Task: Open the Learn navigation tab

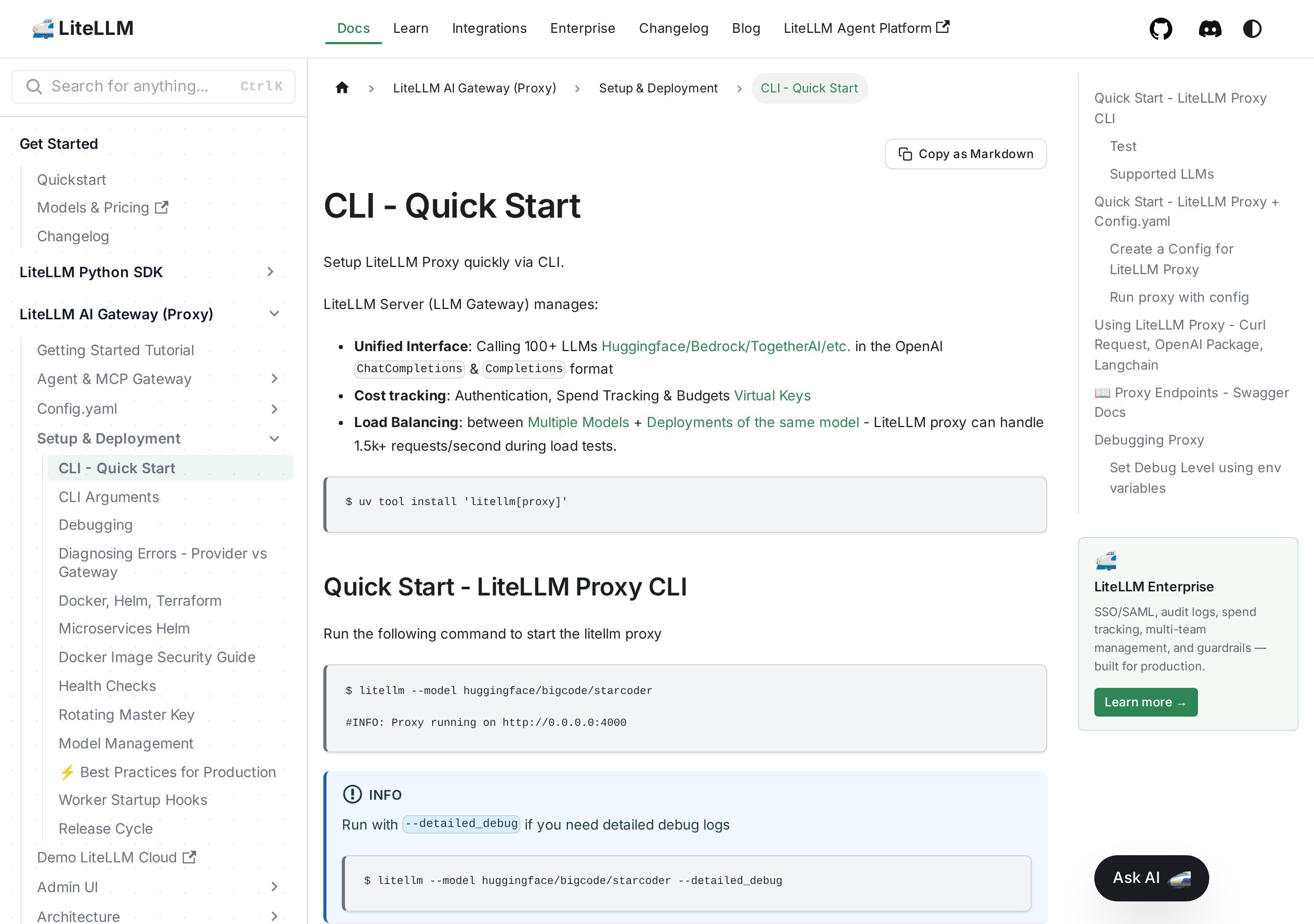Action: (410, 28)
